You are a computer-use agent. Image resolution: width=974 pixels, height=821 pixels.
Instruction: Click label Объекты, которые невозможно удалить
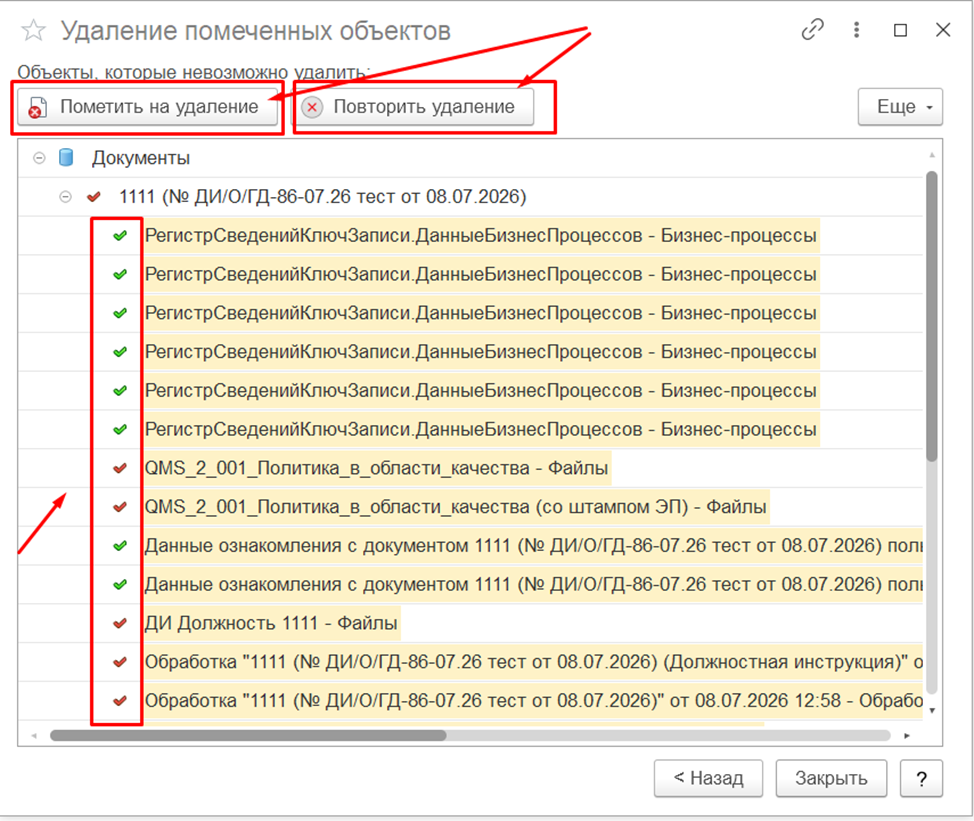(193, 72)
